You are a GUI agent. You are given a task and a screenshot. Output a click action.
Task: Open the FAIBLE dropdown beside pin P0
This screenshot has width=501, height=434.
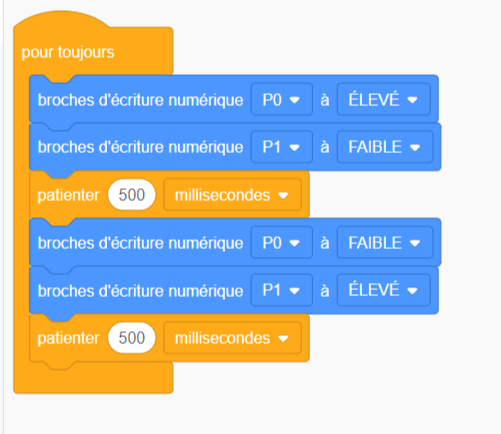pyautogui.click(x=385, y=242)
